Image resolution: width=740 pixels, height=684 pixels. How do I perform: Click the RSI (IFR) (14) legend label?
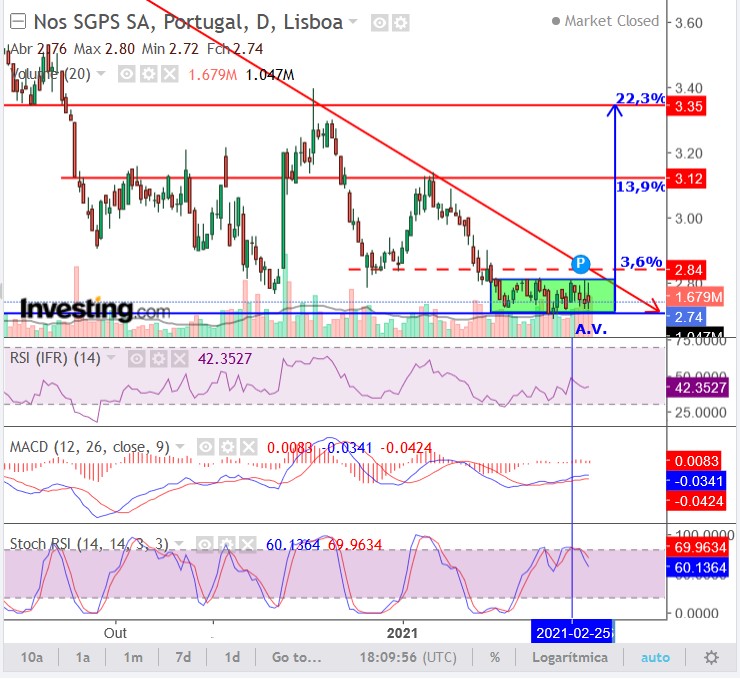pos(55,358)
